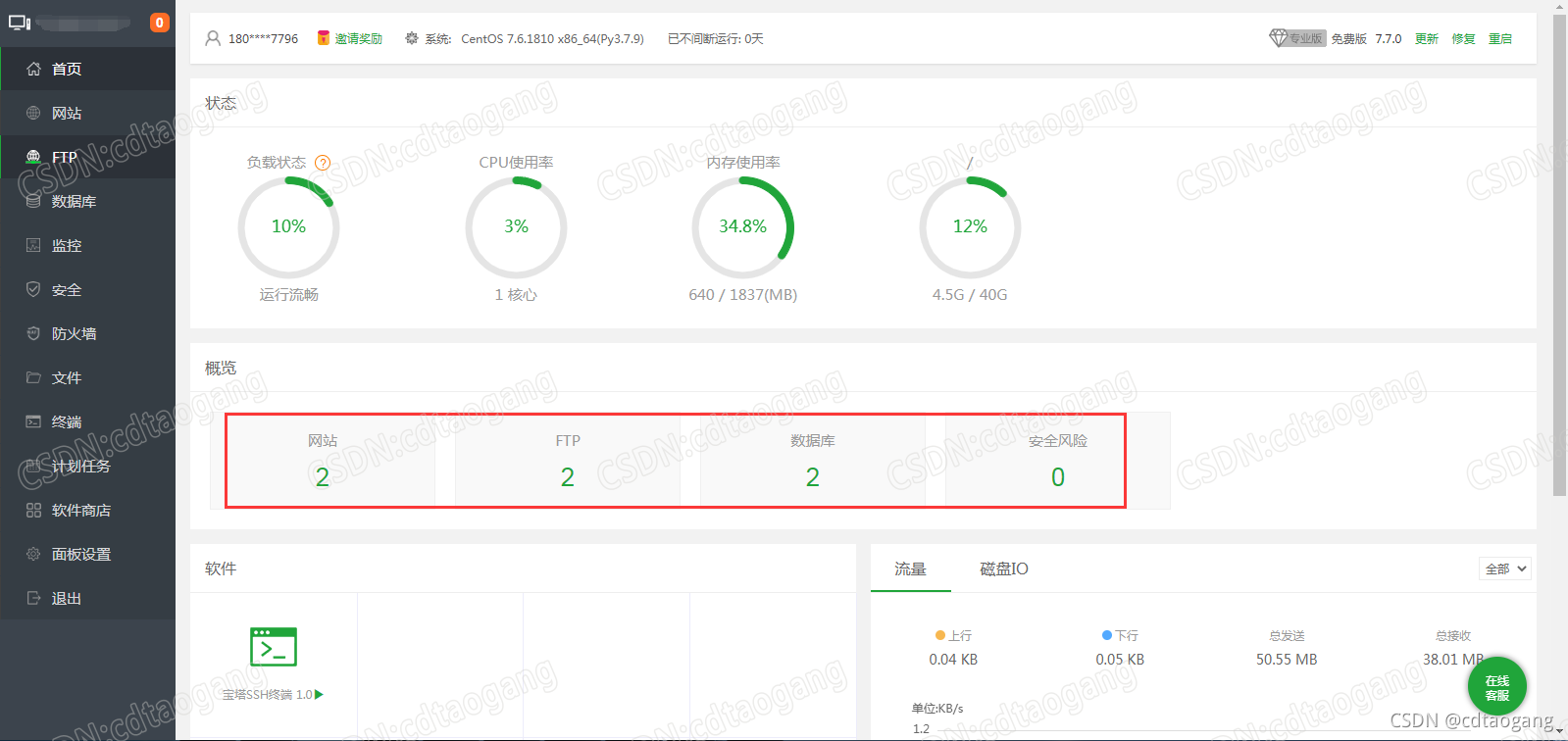Go to the 防火墙 firewall page
This screenshot has height=741, width=1568.
tap(88, 333)
